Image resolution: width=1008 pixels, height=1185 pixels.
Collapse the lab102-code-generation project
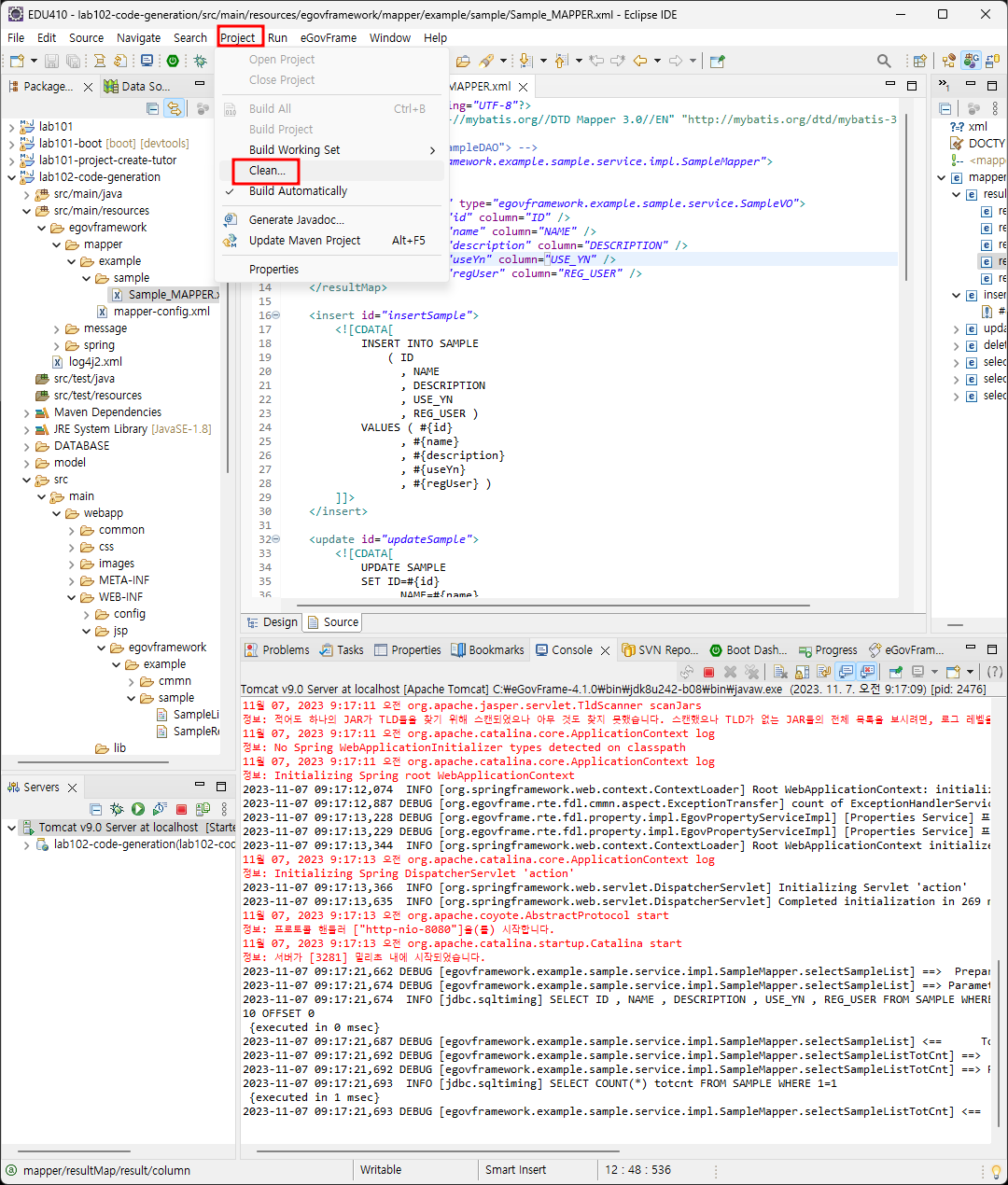click(x=11, y=177)
